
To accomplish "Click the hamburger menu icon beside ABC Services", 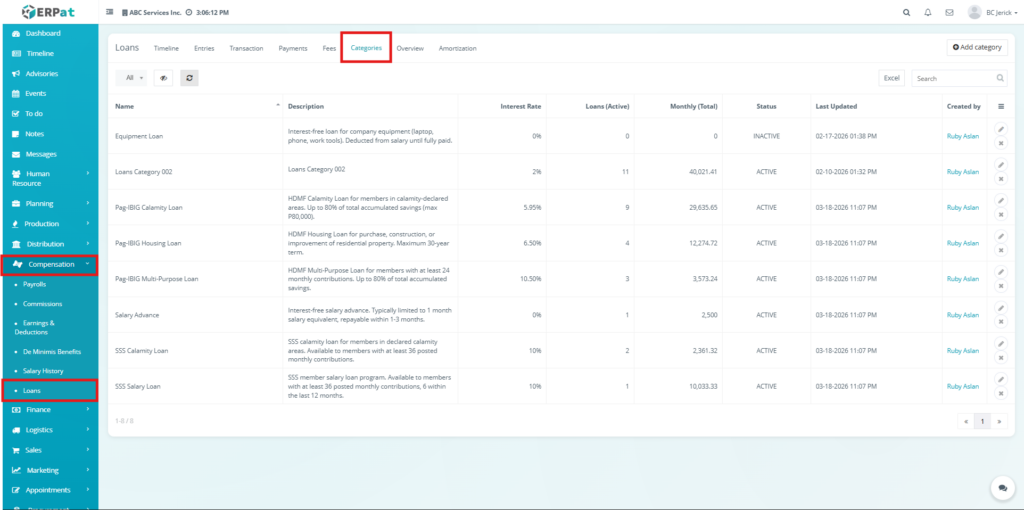I will (x=109, y=13).
